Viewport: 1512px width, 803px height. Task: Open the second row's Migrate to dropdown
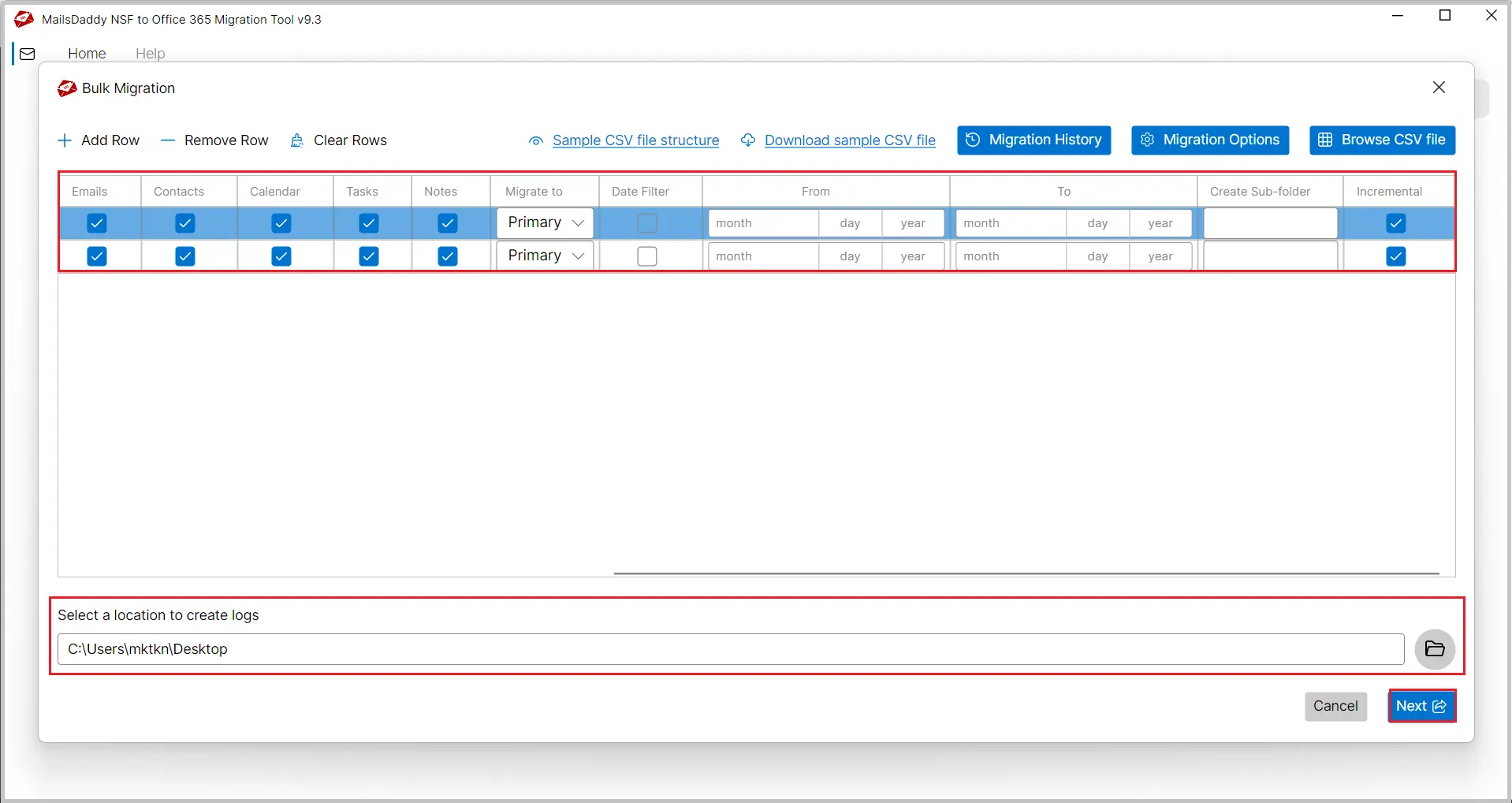coord(545,256)
